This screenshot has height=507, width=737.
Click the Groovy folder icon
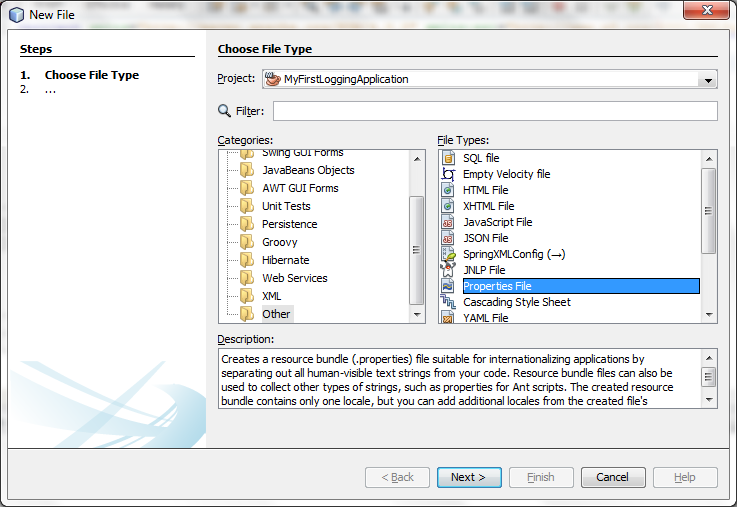pos(247,242)
